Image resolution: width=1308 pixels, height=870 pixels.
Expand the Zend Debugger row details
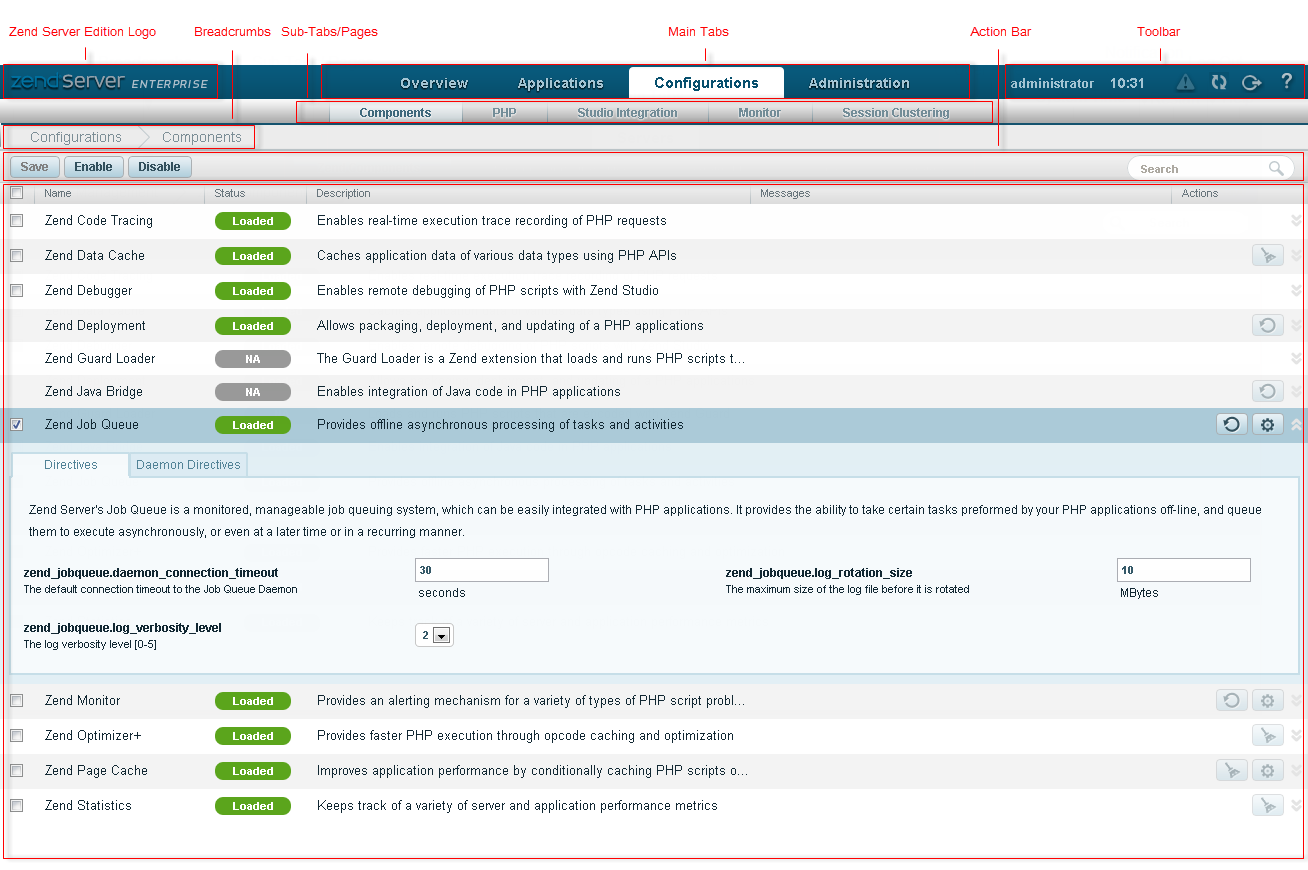pos(1297,291)
